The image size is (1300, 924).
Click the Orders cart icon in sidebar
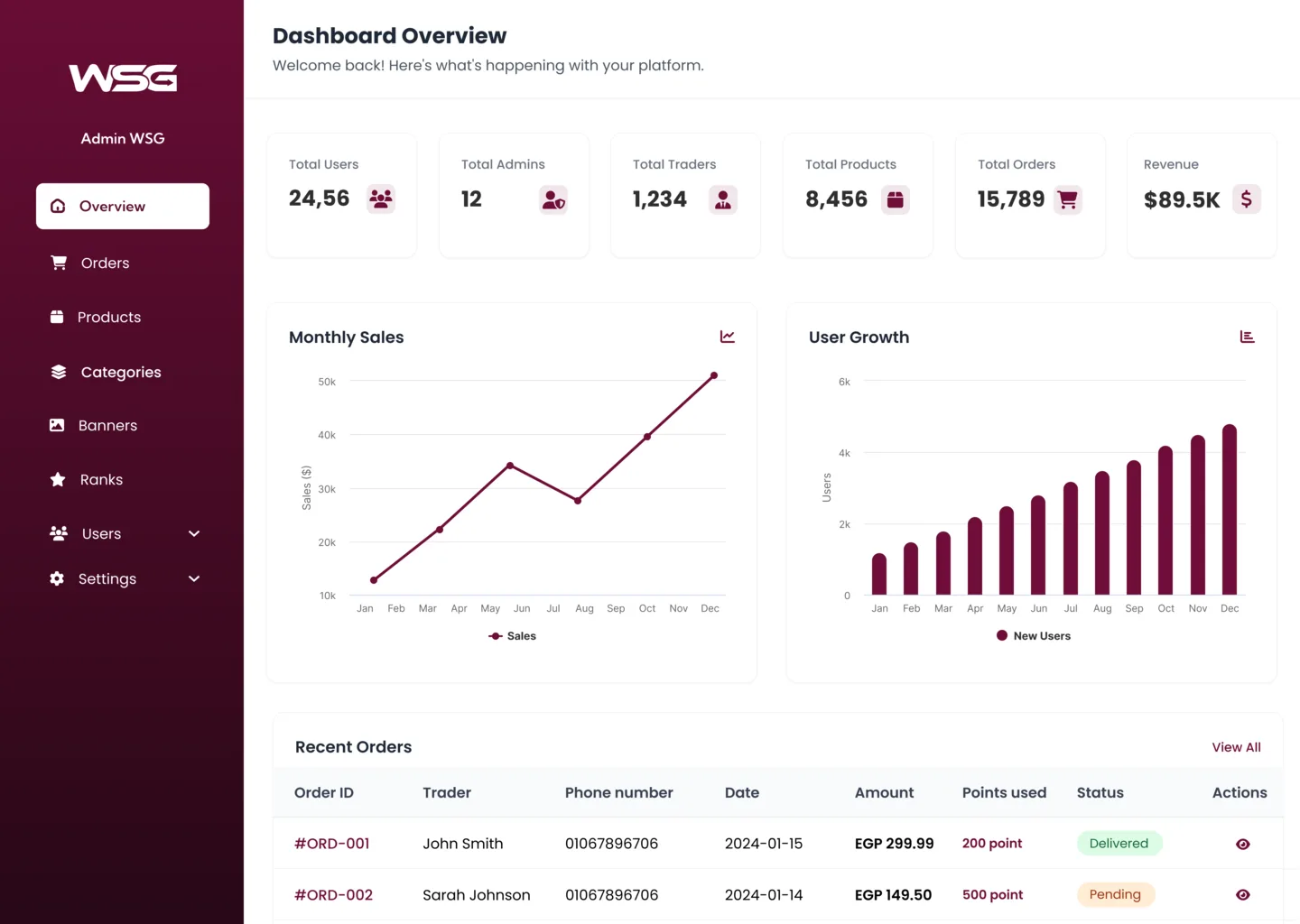point(59,263)
